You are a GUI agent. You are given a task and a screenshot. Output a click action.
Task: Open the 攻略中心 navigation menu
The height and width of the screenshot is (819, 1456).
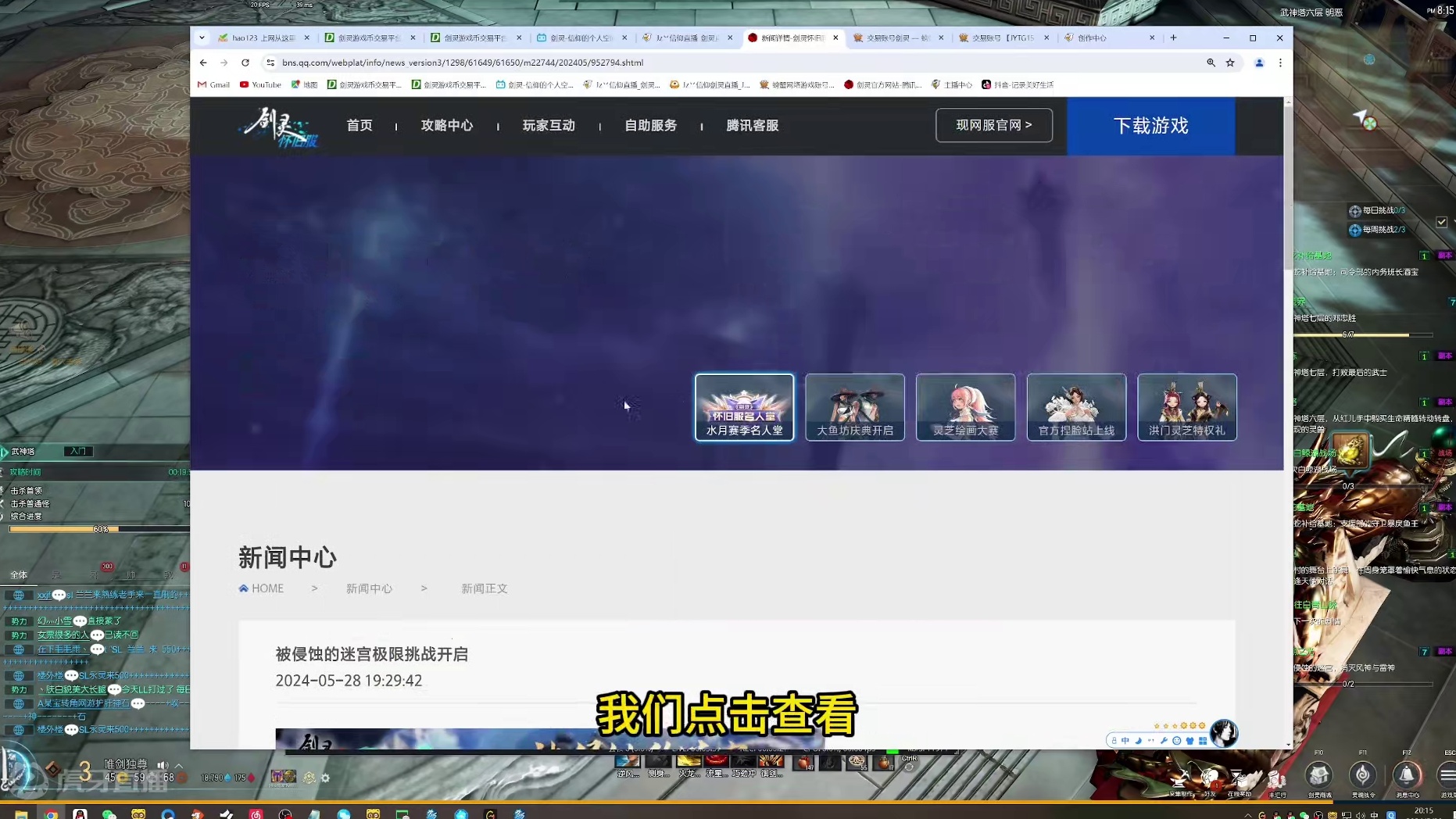(x=447, y=125)
